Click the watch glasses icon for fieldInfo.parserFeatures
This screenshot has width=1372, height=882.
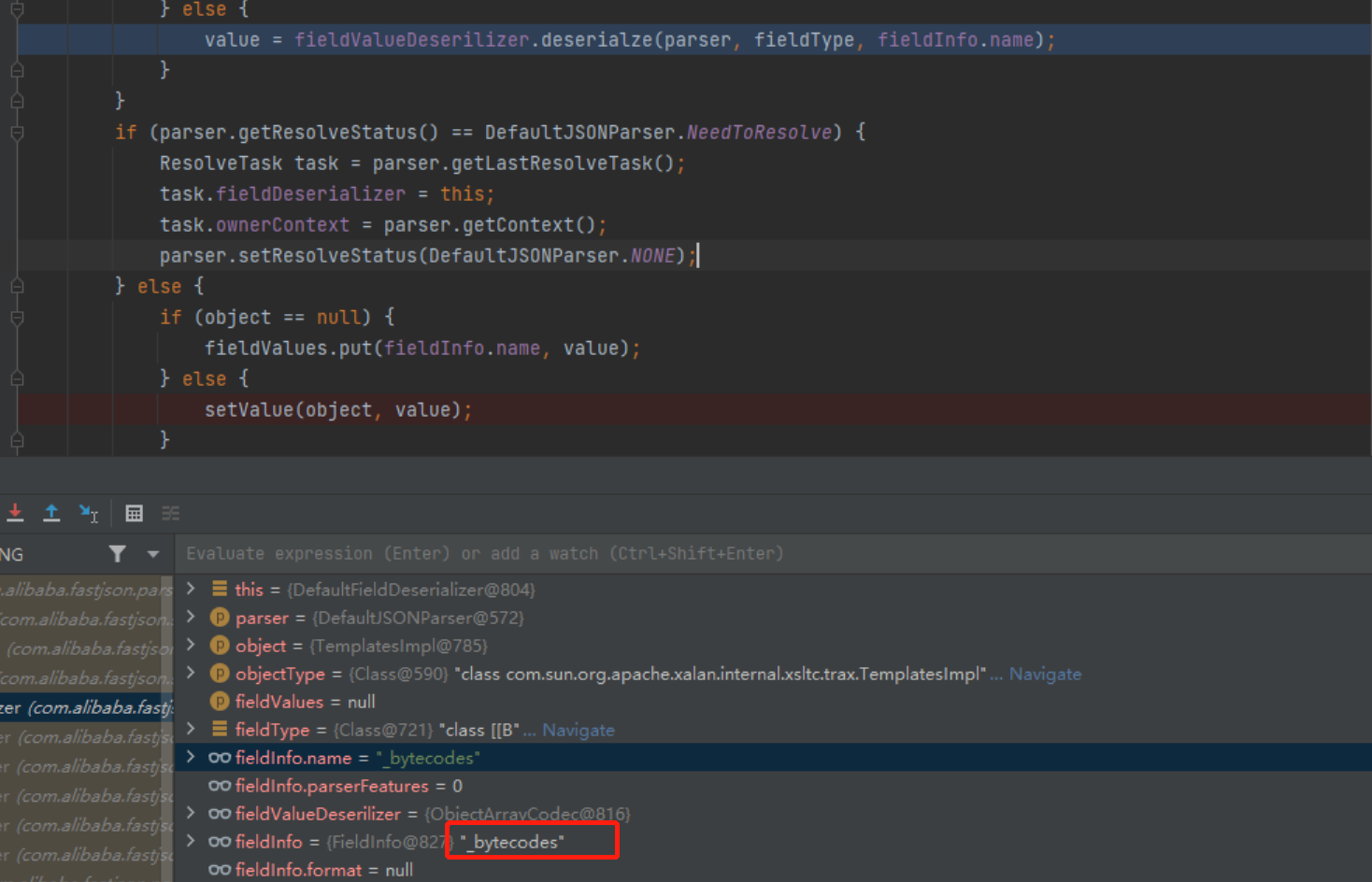(x=220, y=786)
